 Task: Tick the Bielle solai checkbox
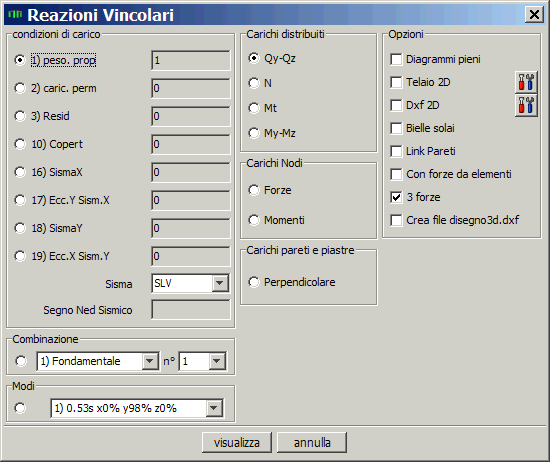[396, 128]
